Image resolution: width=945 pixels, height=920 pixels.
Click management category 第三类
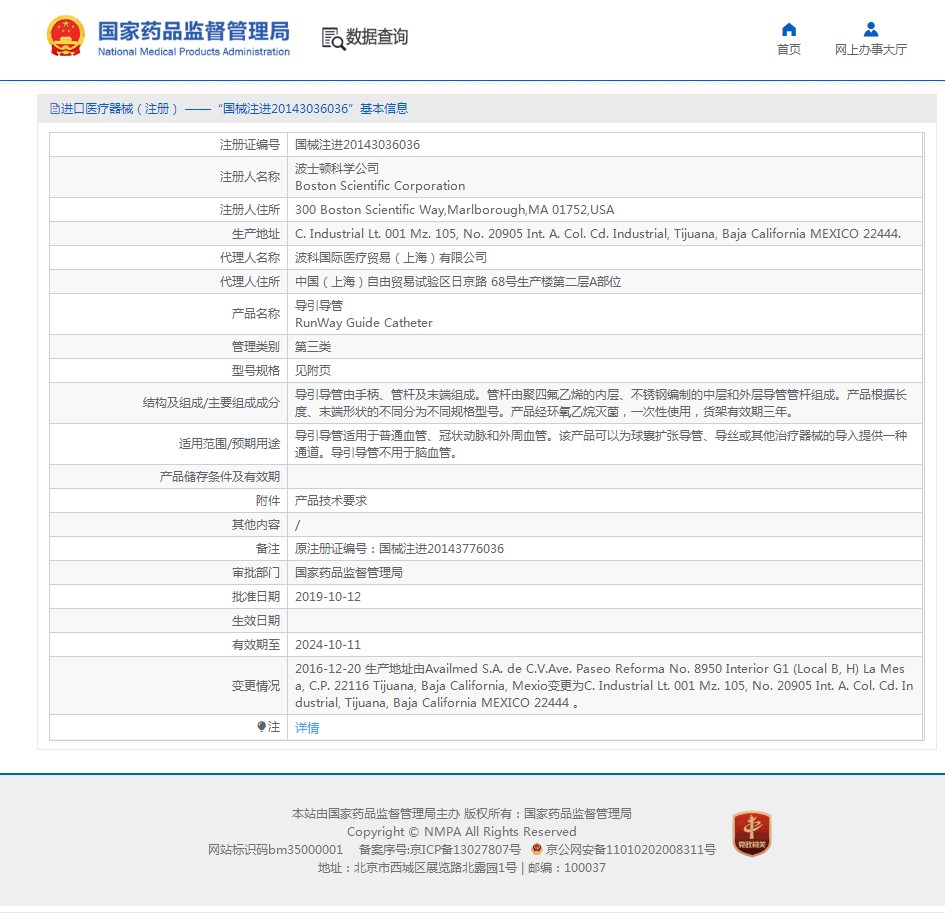(313, 347)
